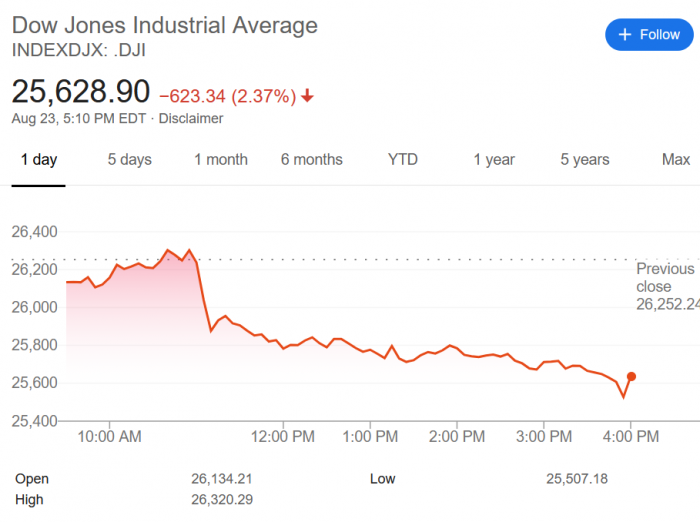Switch to the 6 months tab
The width and height of the screenshot is (700, 522).
(312, 160)
